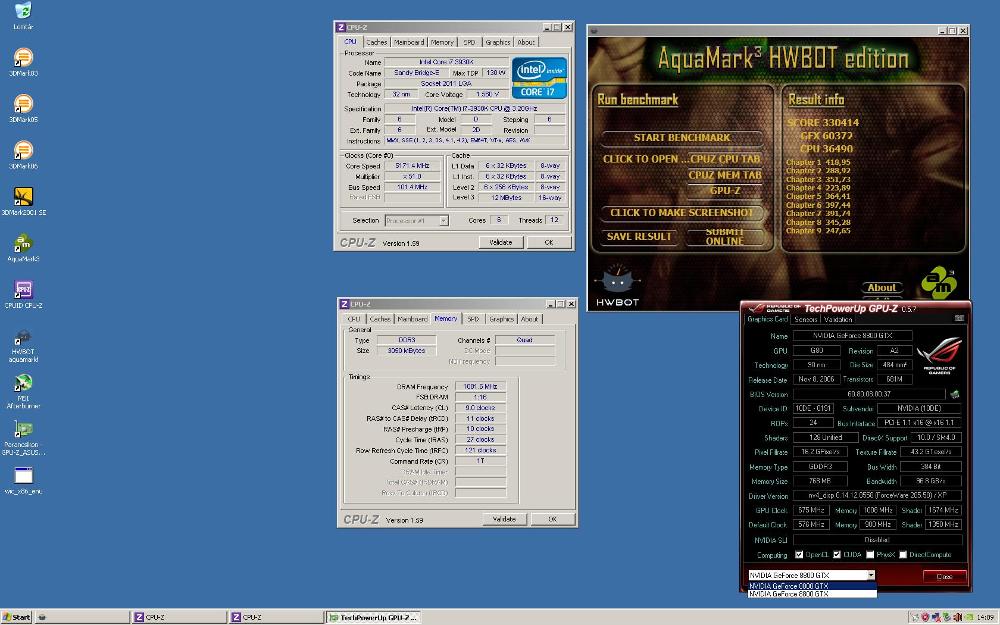Toggle the OpenCL checkbox in GPU-Z
This screenshot has width=1000, height=625.
click(x=798, y=555)
